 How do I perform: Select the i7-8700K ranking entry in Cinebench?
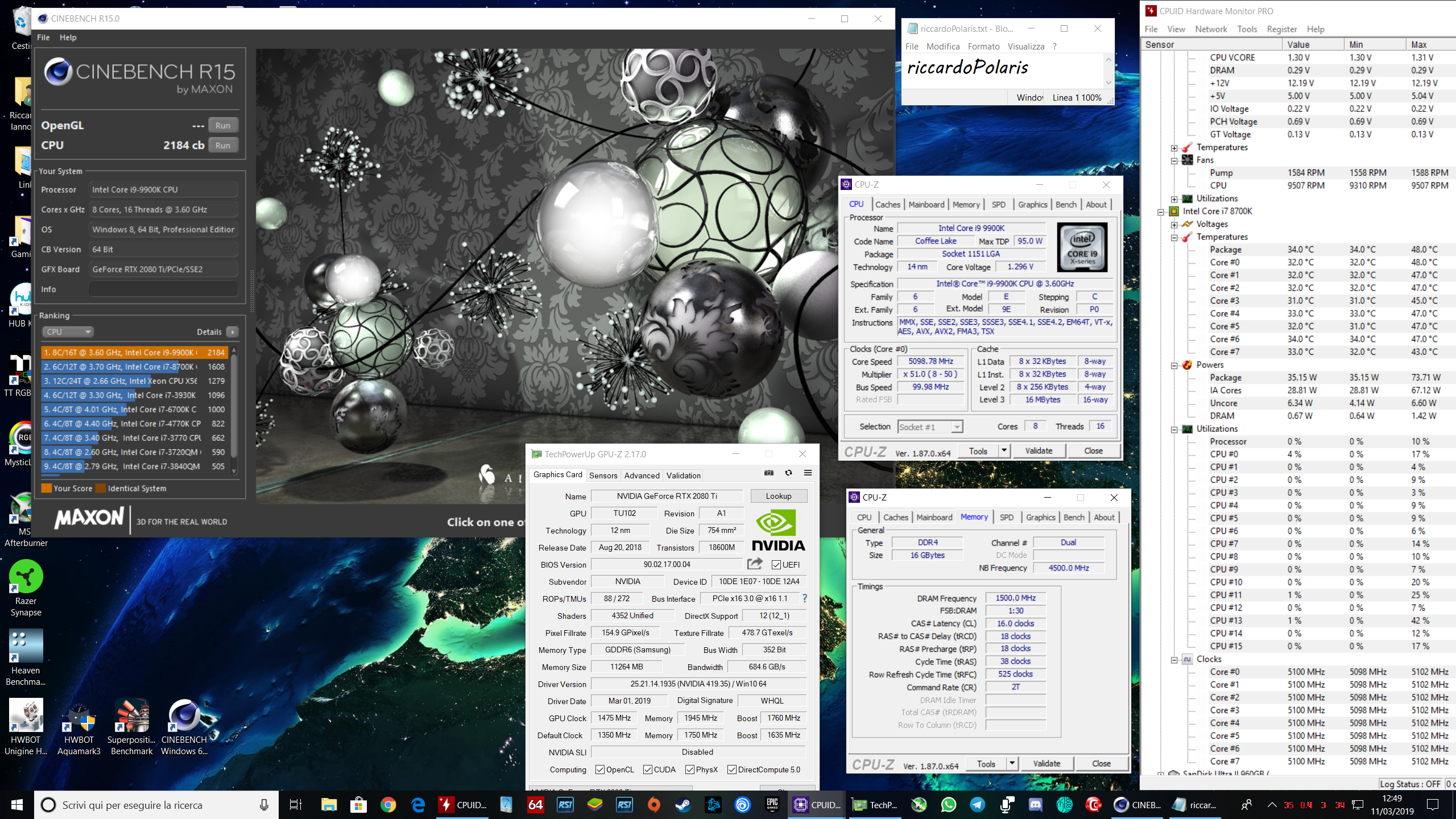134,367
